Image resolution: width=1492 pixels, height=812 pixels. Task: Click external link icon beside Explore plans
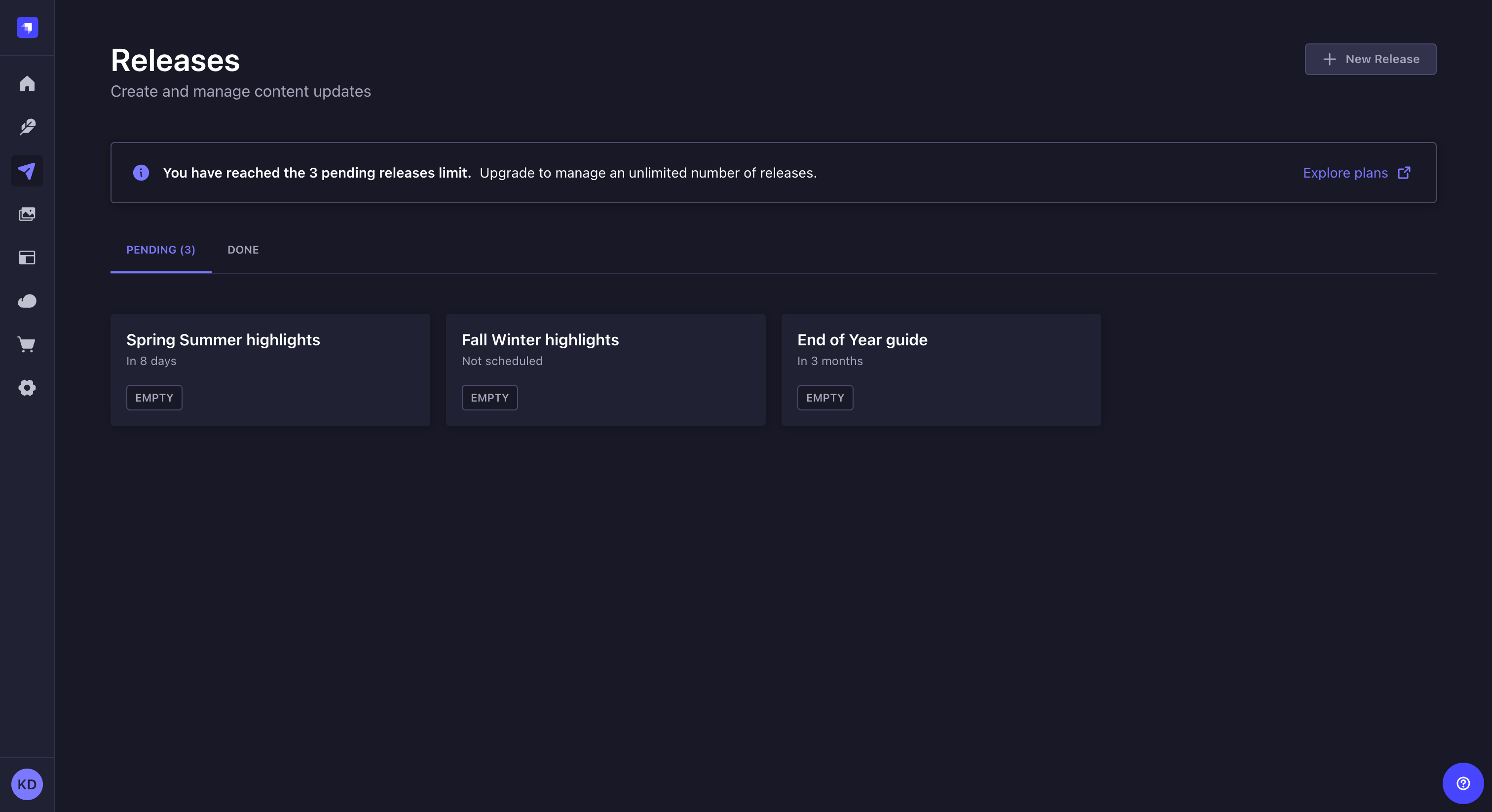click(x=1404, y=173)
